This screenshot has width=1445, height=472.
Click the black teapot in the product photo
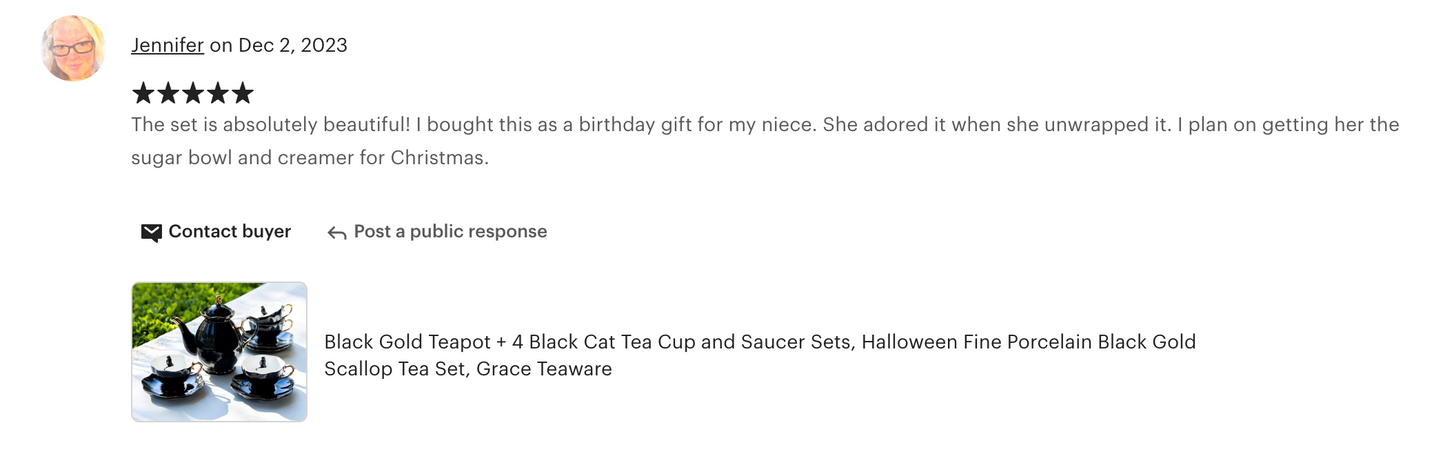[215, 333]
